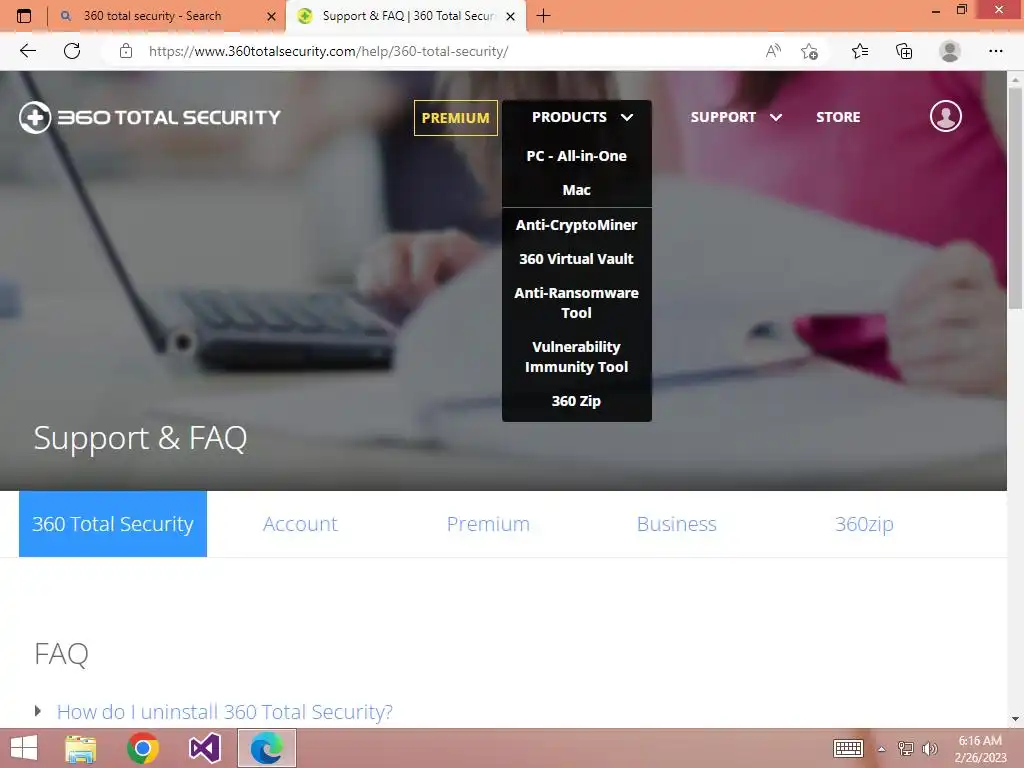Select Mac in the Products menu

577,190
